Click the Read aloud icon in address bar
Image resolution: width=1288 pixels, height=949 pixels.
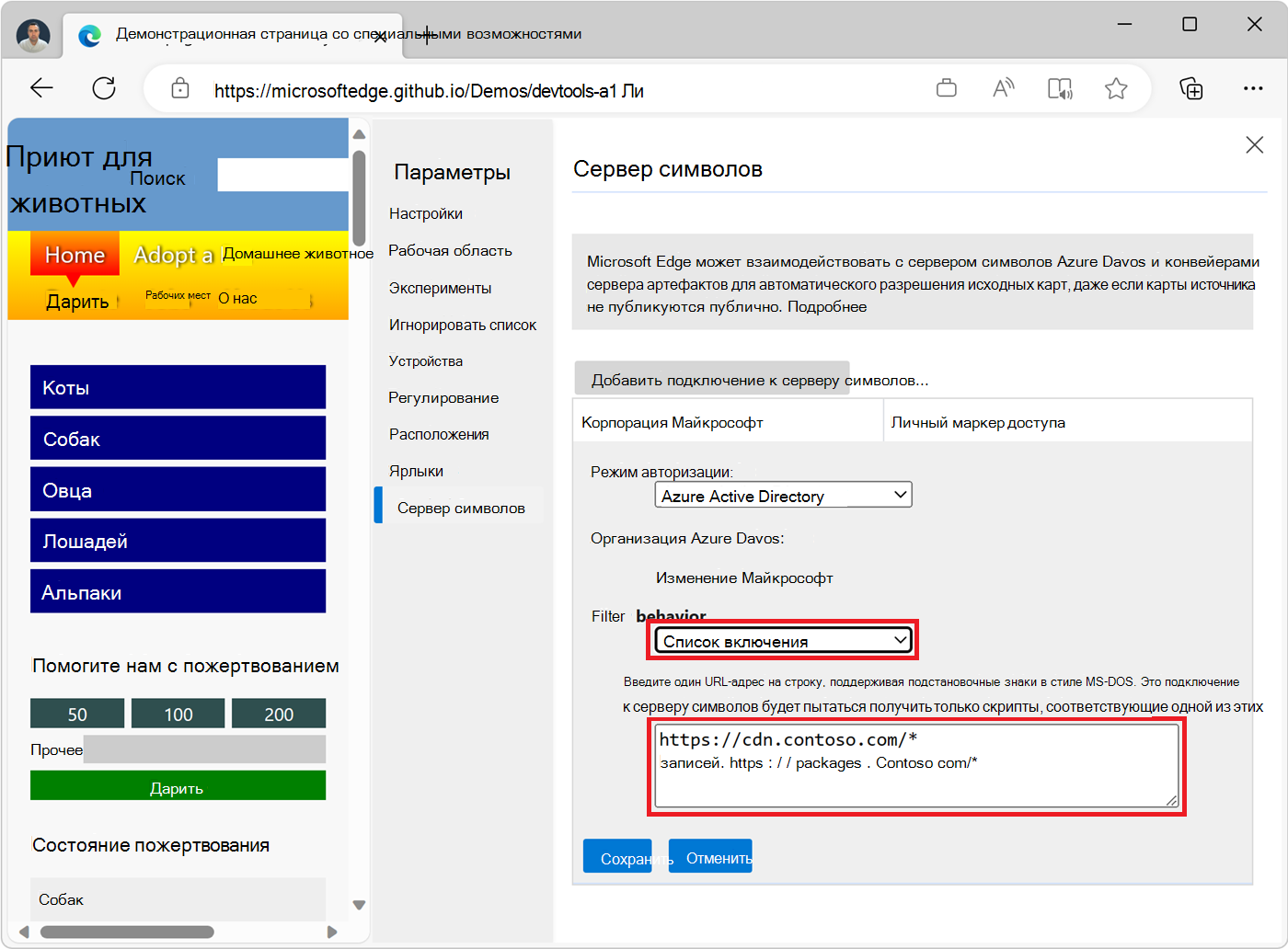[x=1003, y=88]
